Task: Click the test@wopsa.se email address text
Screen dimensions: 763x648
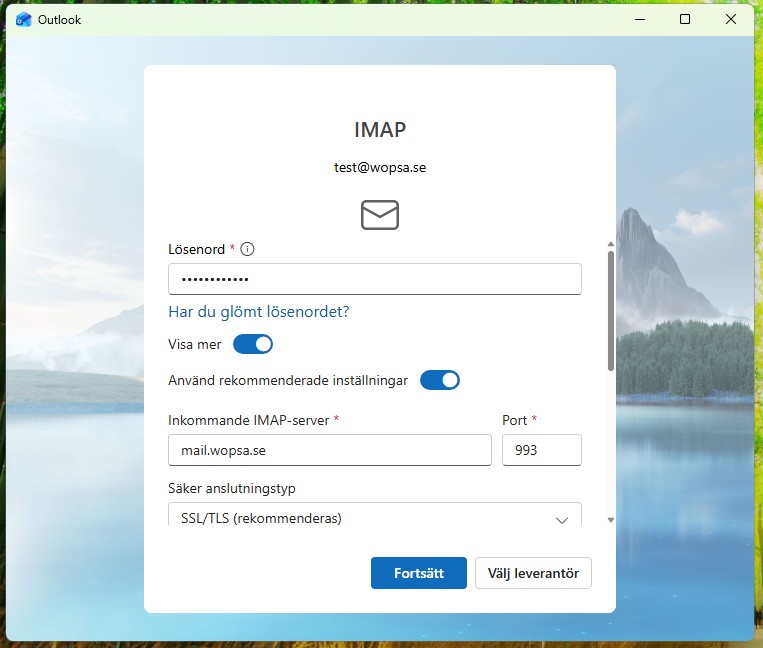Action: point(380,168)
